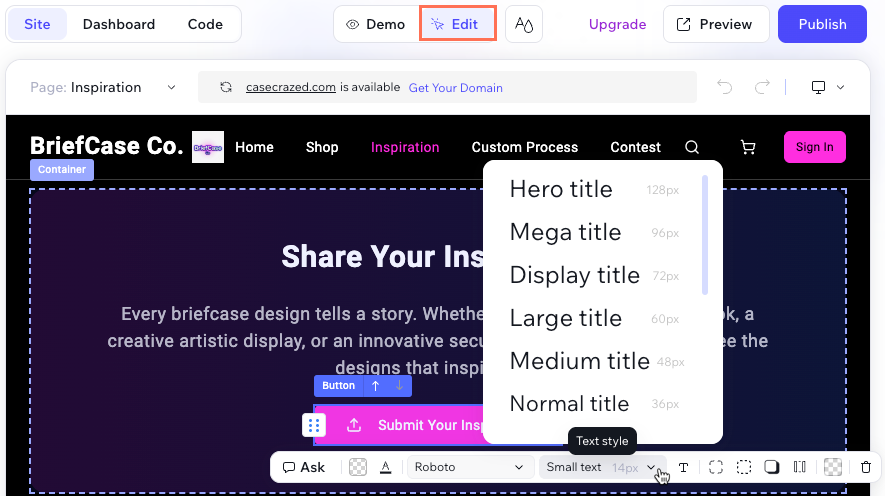Switch to Demo mode
Viewport: 885px width, 496px height.
tap(376, 24)
